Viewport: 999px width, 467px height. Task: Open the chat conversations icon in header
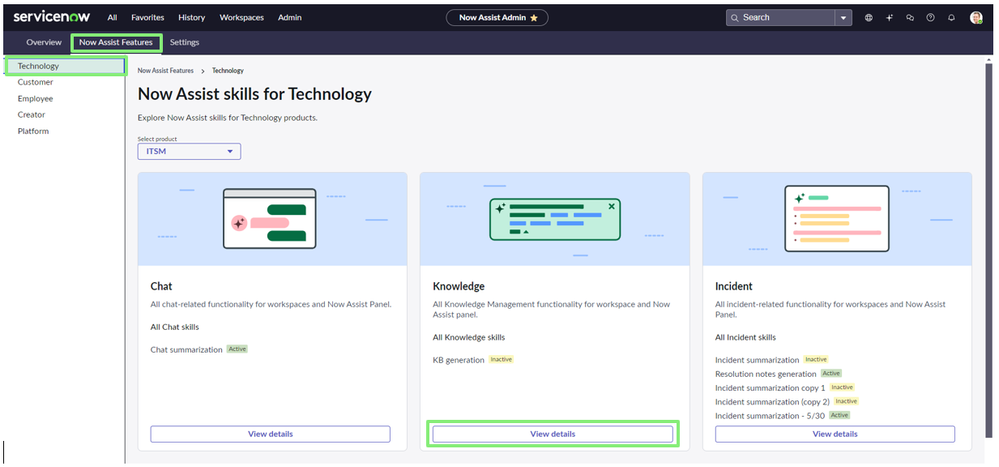click(910, 18)
